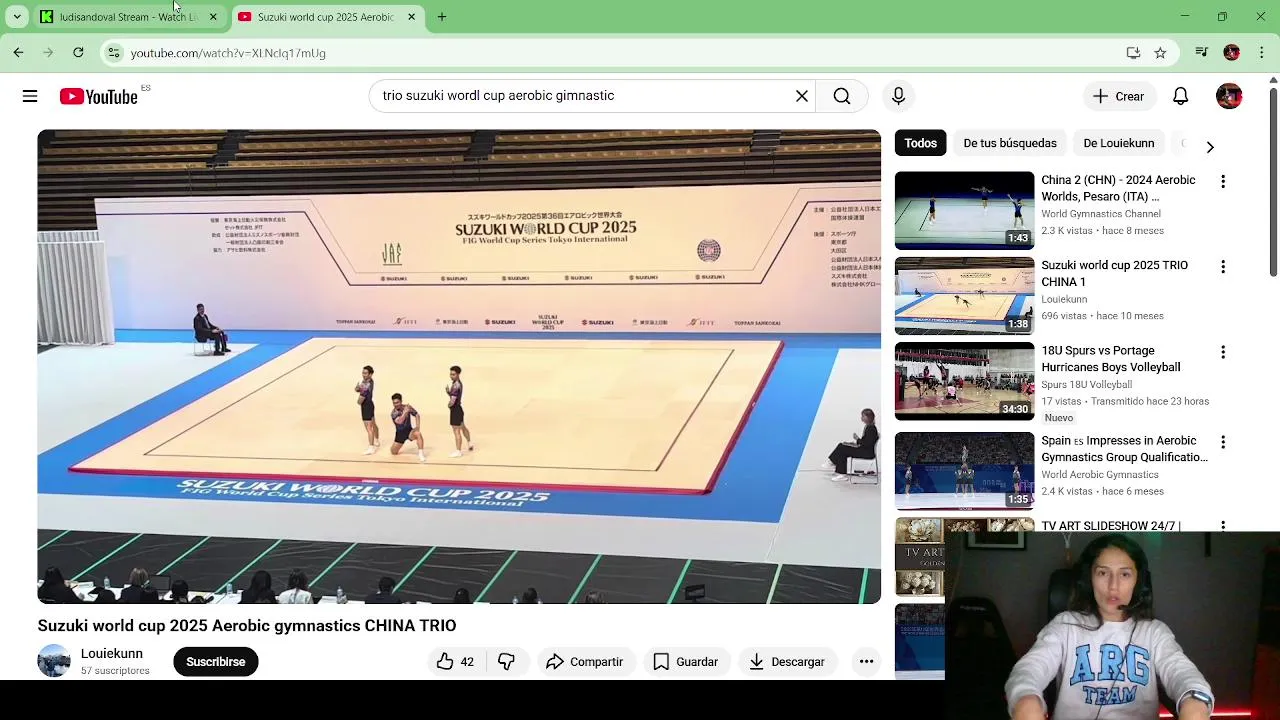Share the video via Compartir
Image resolution: width=1280 pixels, height=720 pixels.
[x=585, y=662]
